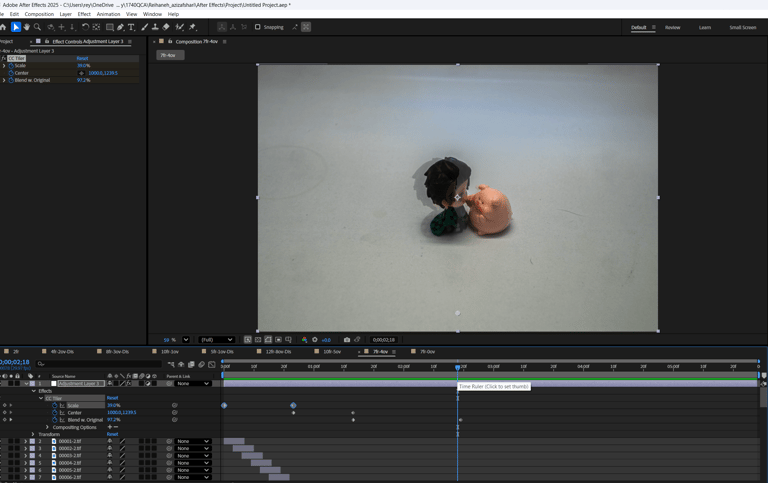Enable Motion Blur timeline switch

[201, 364]
